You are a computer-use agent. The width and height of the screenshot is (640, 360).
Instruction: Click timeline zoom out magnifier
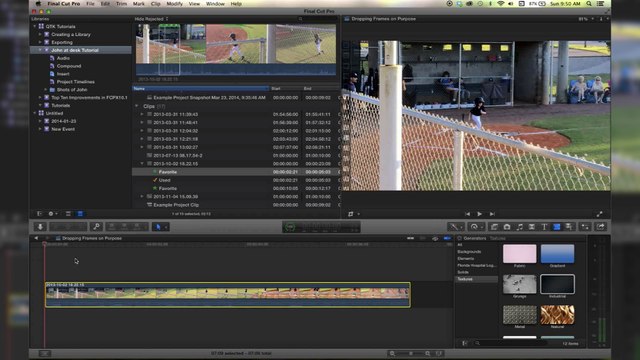tap(392, 353)
